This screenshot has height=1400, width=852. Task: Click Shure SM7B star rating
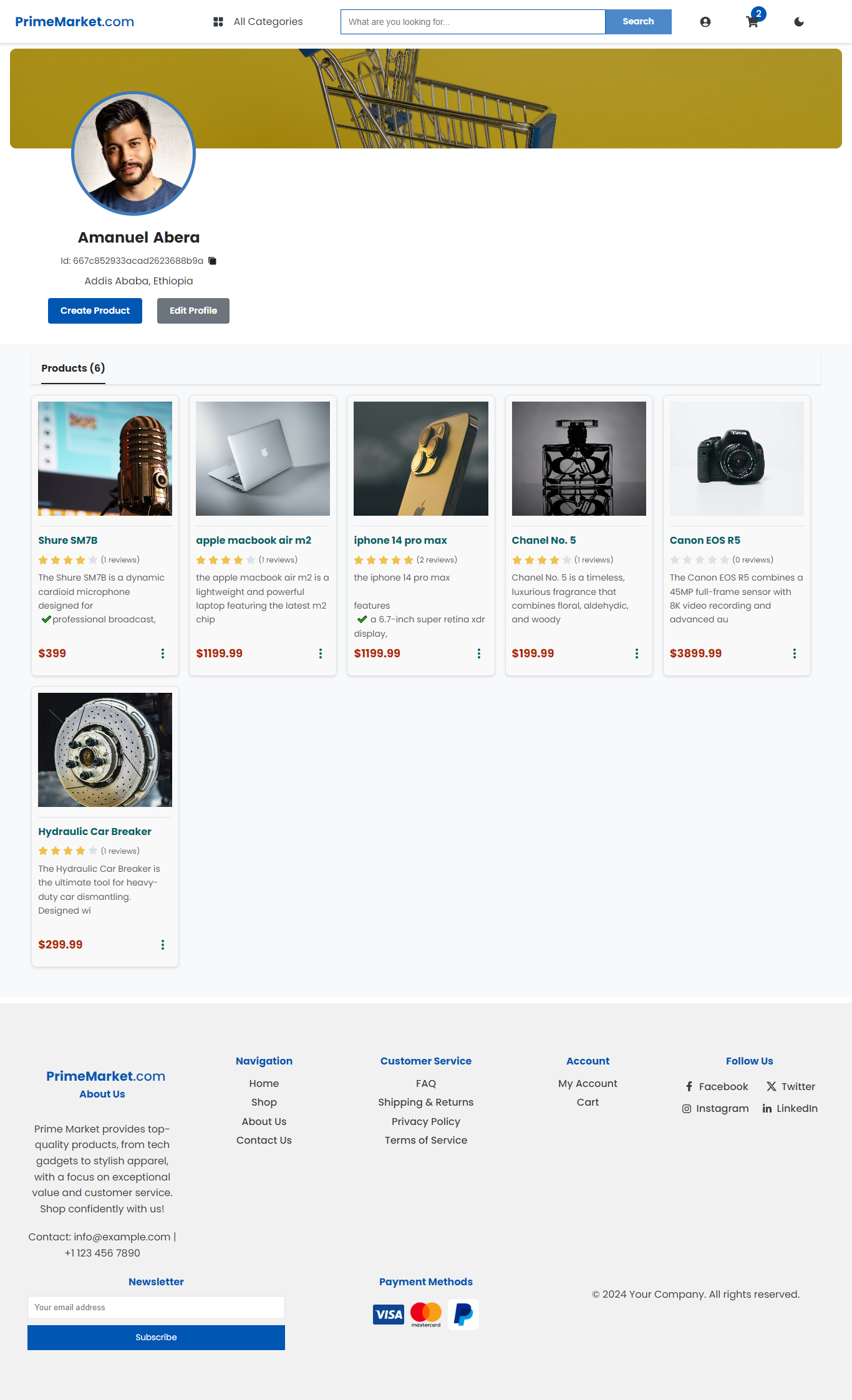(x=68, y=560)
